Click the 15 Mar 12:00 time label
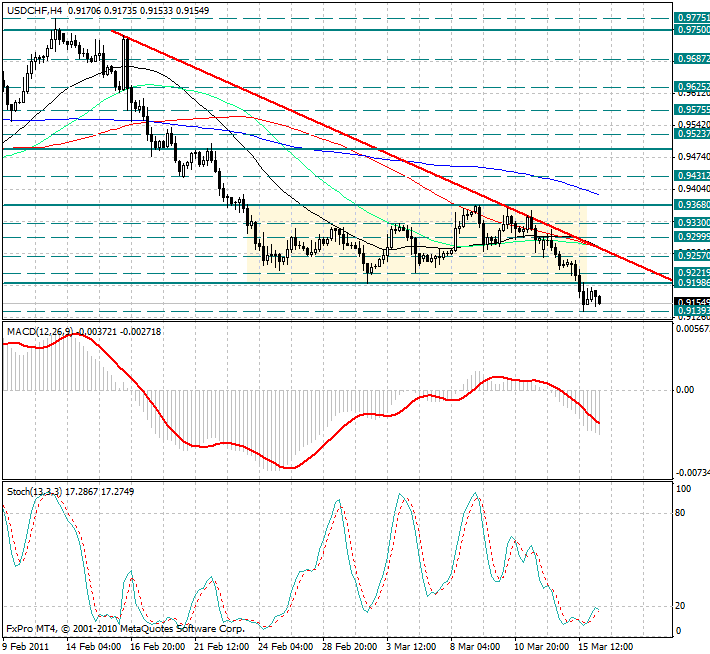710x654 pixels. click(x=605, y=646)
